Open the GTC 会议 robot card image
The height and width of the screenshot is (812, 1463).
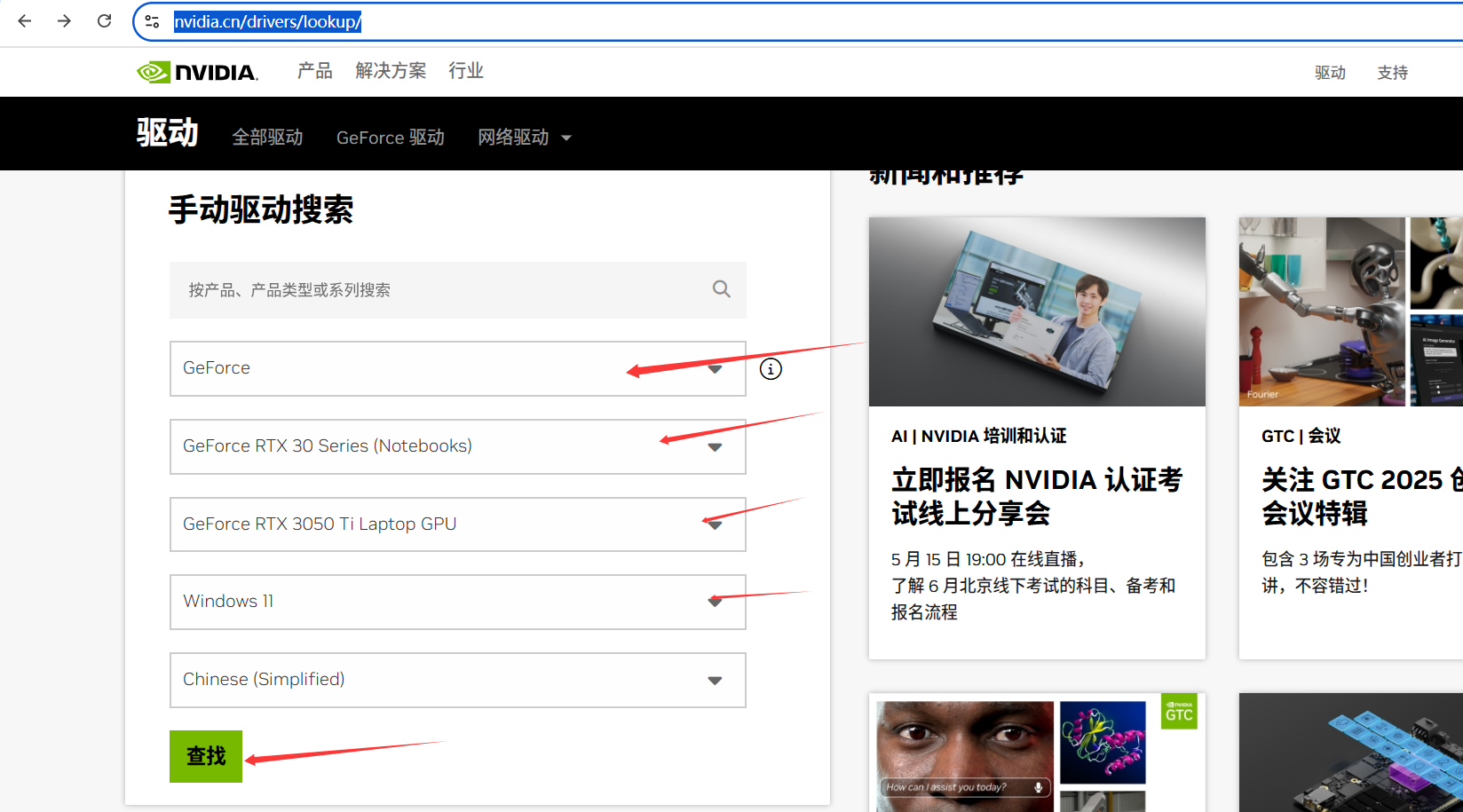(1350, 311)
